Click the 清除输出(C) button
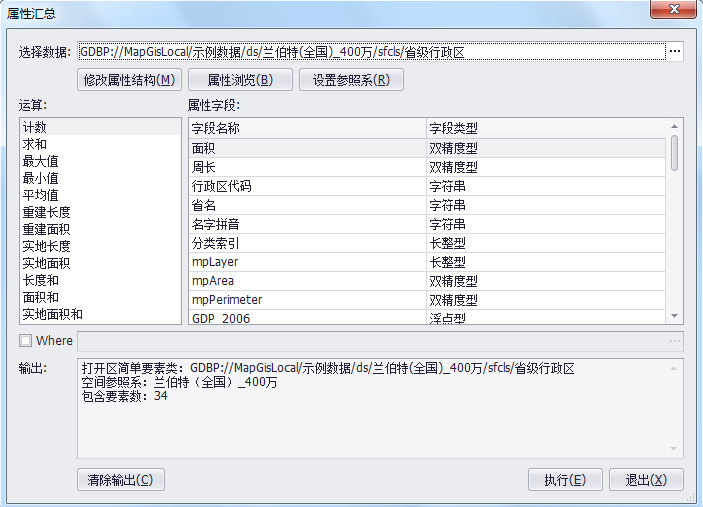 120,480
